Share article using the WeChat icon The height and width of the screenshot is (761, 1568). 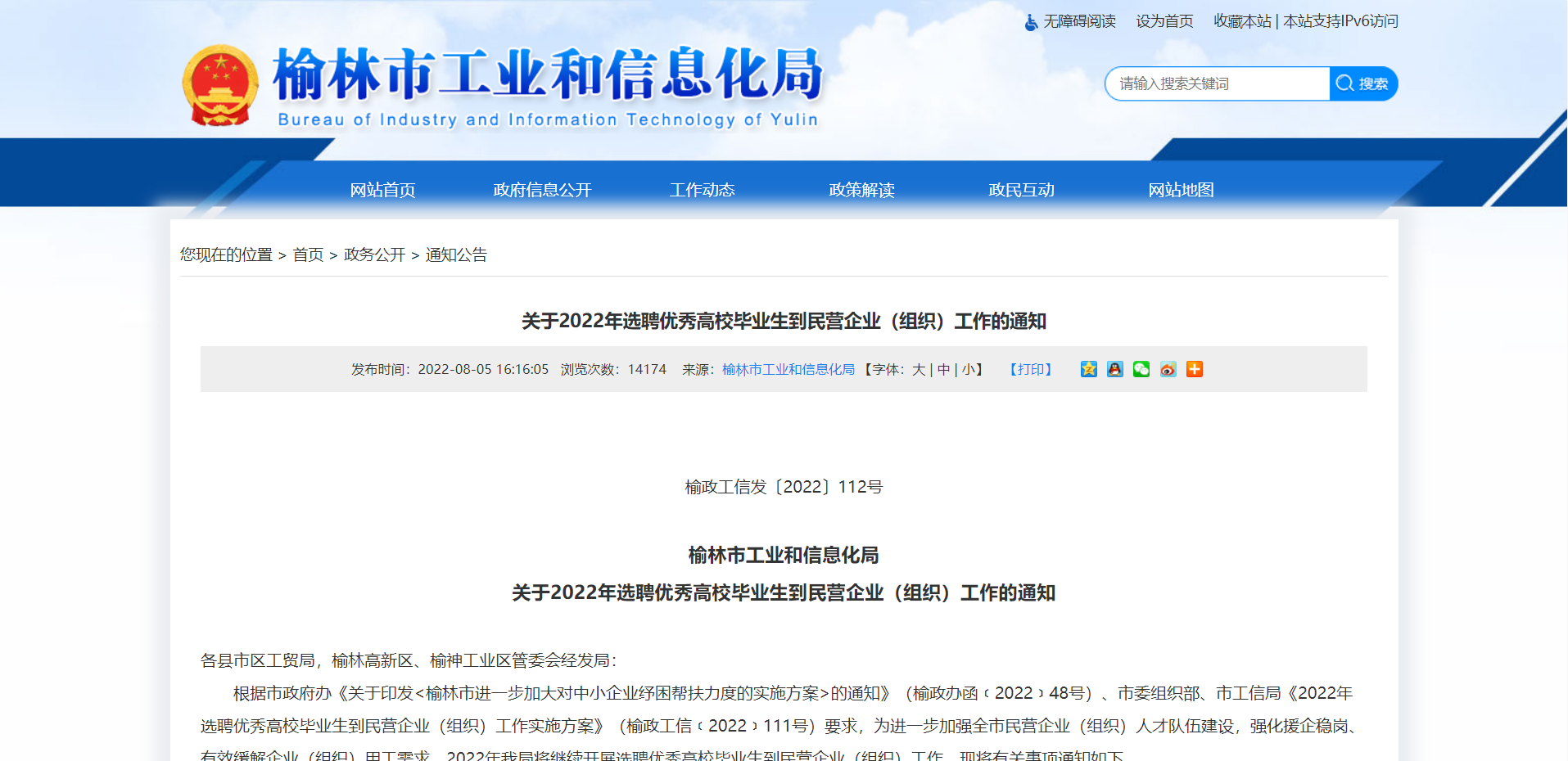(1141, 369)
